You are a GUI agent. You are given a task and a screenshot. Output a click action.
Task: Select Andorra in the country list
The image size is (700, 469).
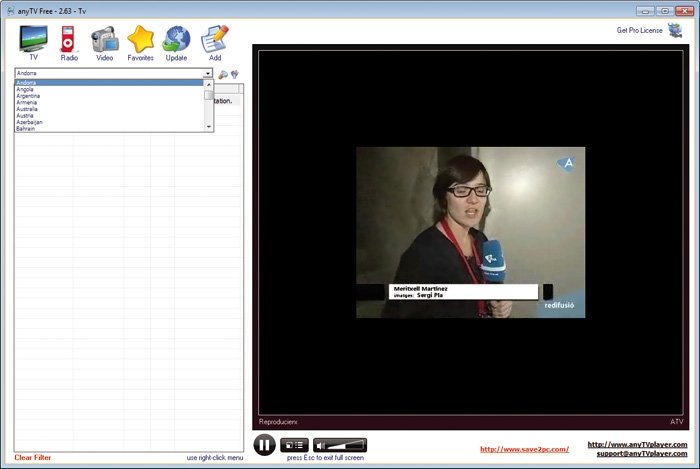[109, 83]
